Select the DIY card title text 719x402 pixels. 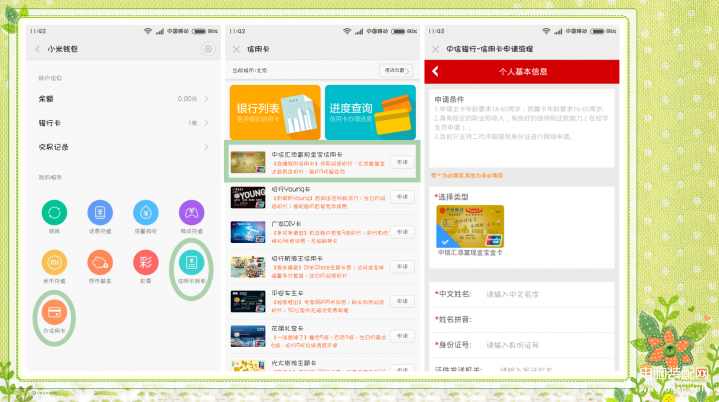point(286,224)
